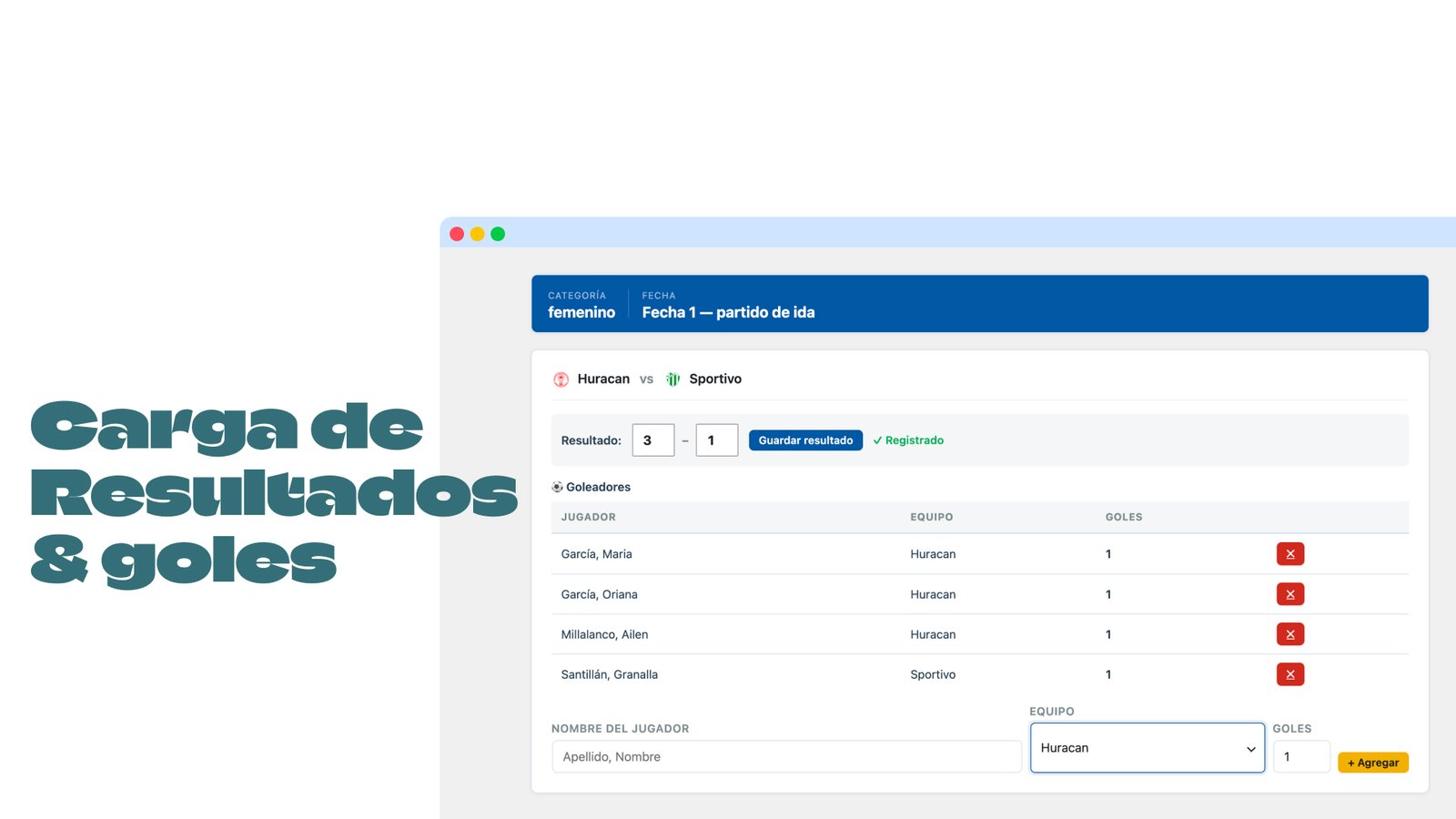This screenshot has height=819, width=1456.
Task: Focus the Huracan score field
Action: (x=653, y=440)
